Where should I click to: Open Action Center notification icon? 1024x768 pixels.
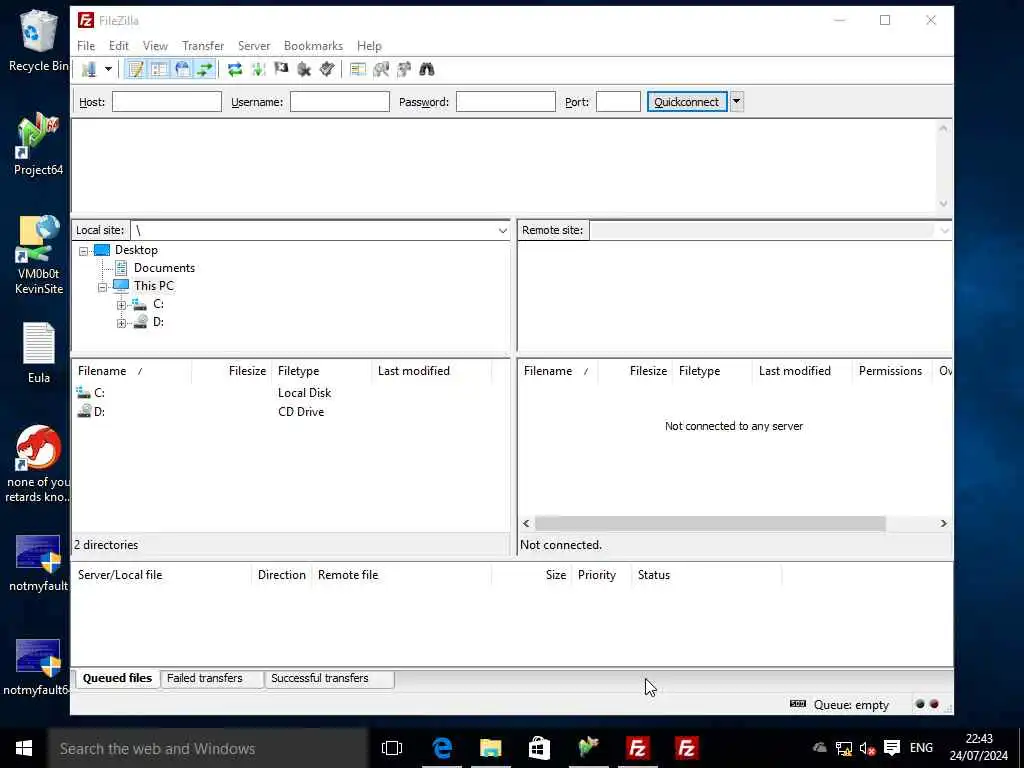click(x=891, y=748)
